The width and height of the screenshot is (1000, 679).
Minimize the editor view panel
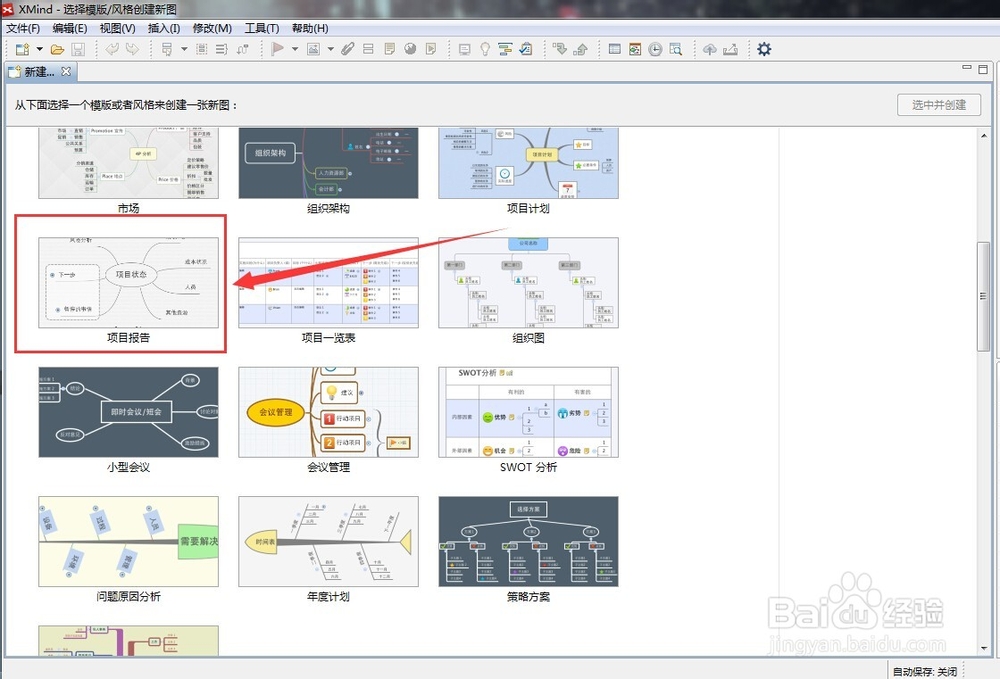(x=967, y=68)
